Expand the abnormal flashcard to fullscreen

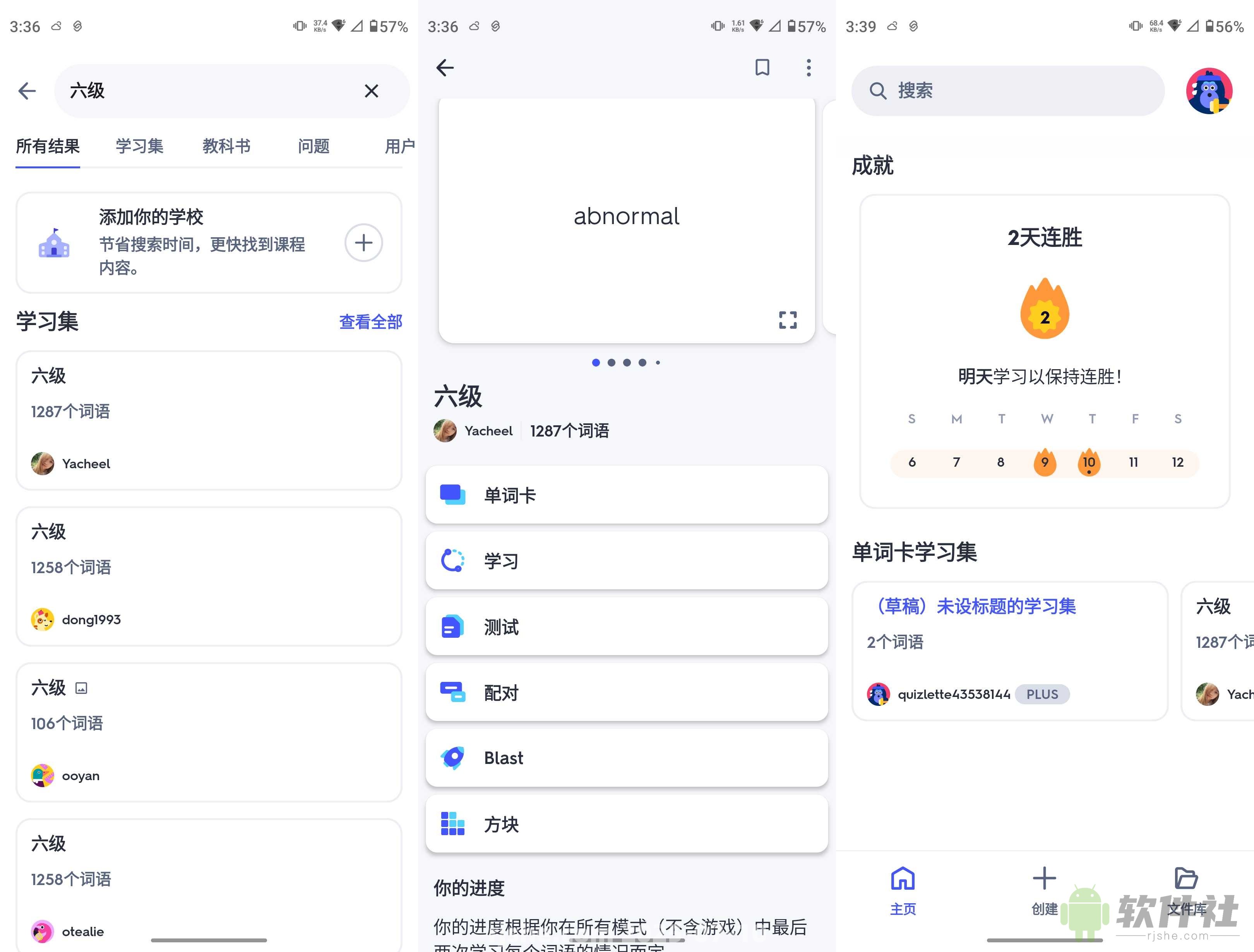pyautogui.click(x=788, y=320)
